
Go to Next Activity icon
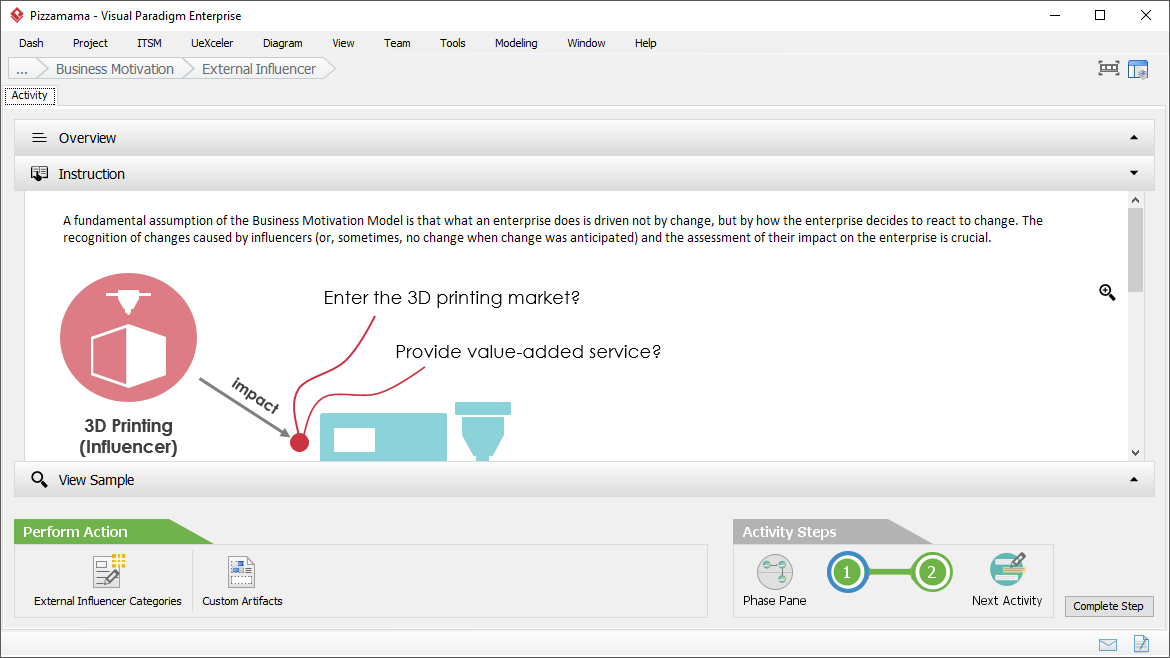pyautogui.click(x=1007, y=570)
